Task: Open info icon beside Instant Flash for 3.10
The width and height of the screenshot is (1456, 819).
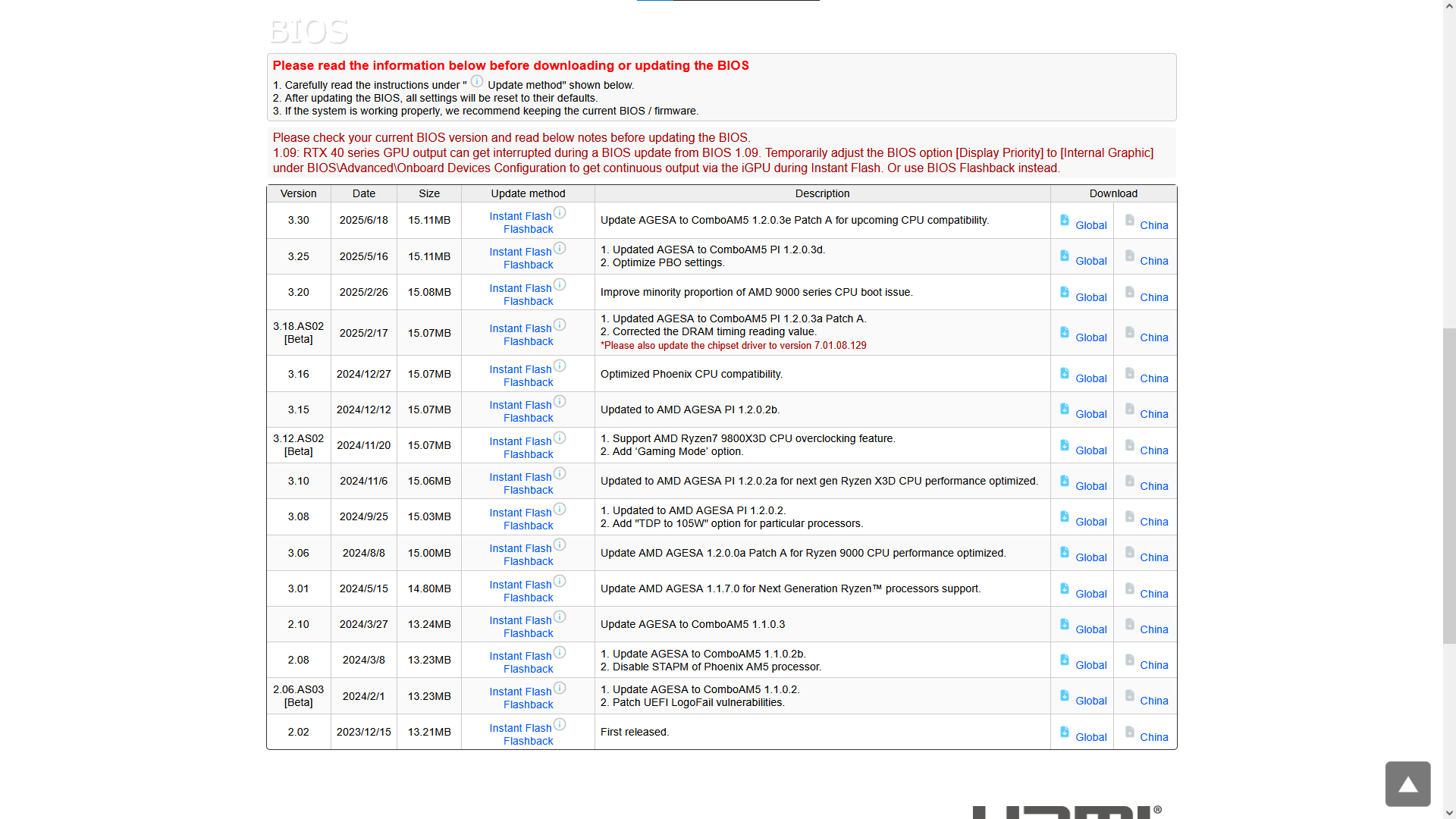Action: [x=560, y=473]
